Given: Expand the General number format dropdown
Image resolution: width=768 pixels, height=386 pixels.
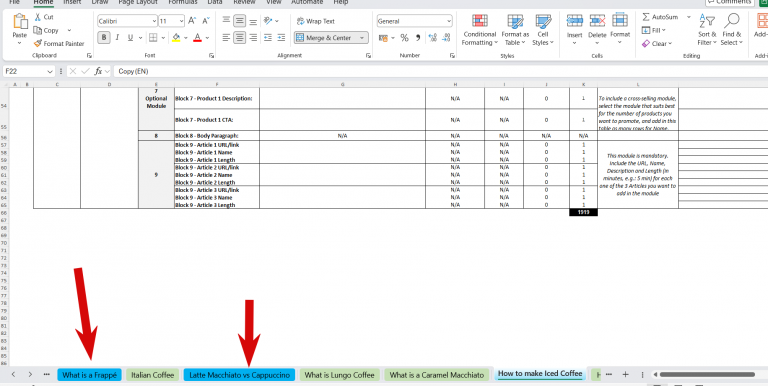Looking at the screenshot, I should point(449,21).
